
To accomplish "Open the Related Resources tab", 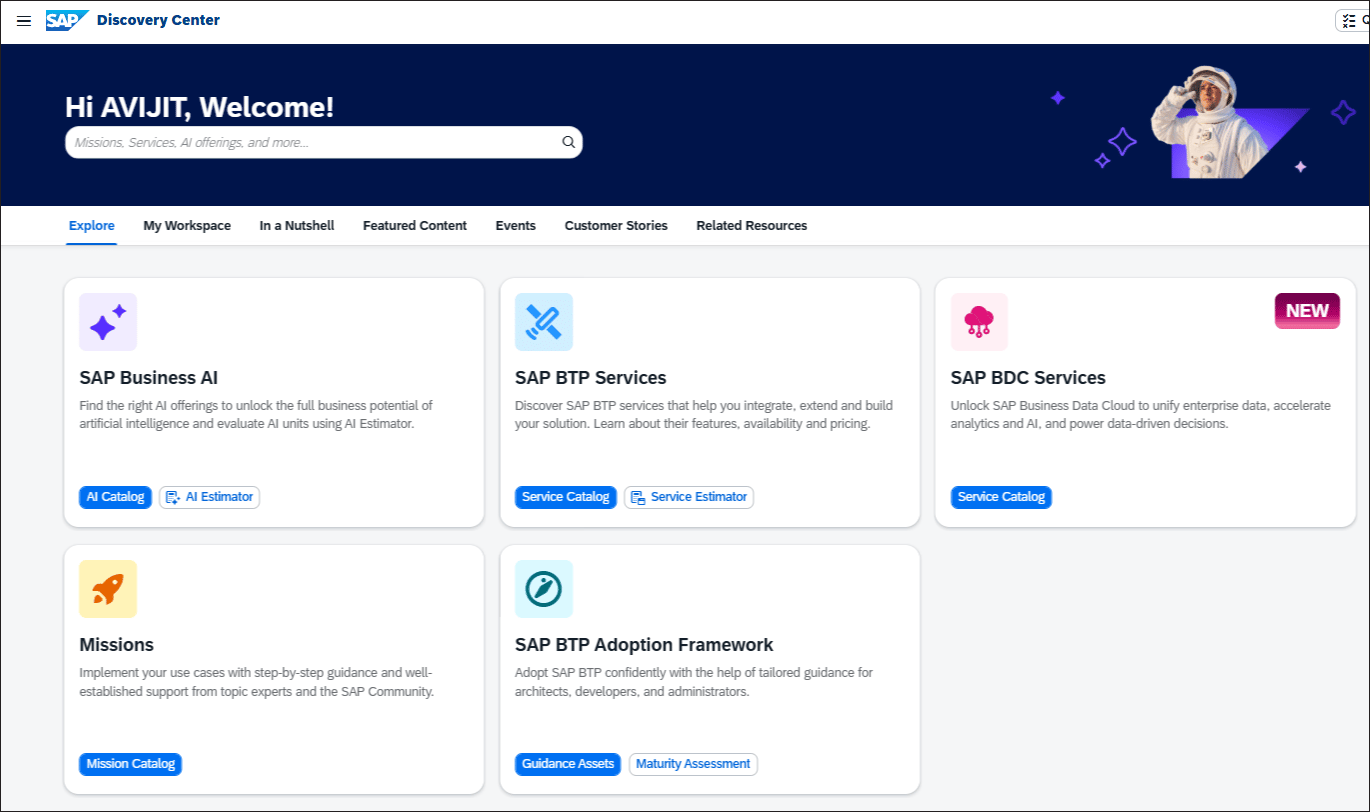I will click(752, 226).
